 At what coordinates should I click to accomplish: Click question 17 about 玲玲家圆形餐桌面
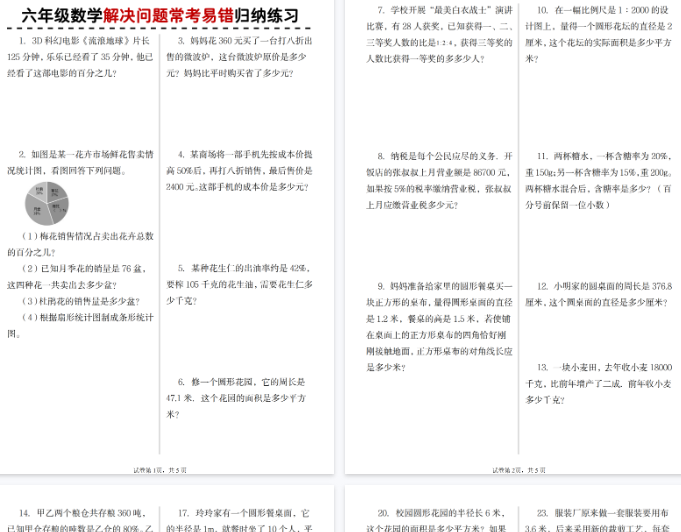(238, 520)
